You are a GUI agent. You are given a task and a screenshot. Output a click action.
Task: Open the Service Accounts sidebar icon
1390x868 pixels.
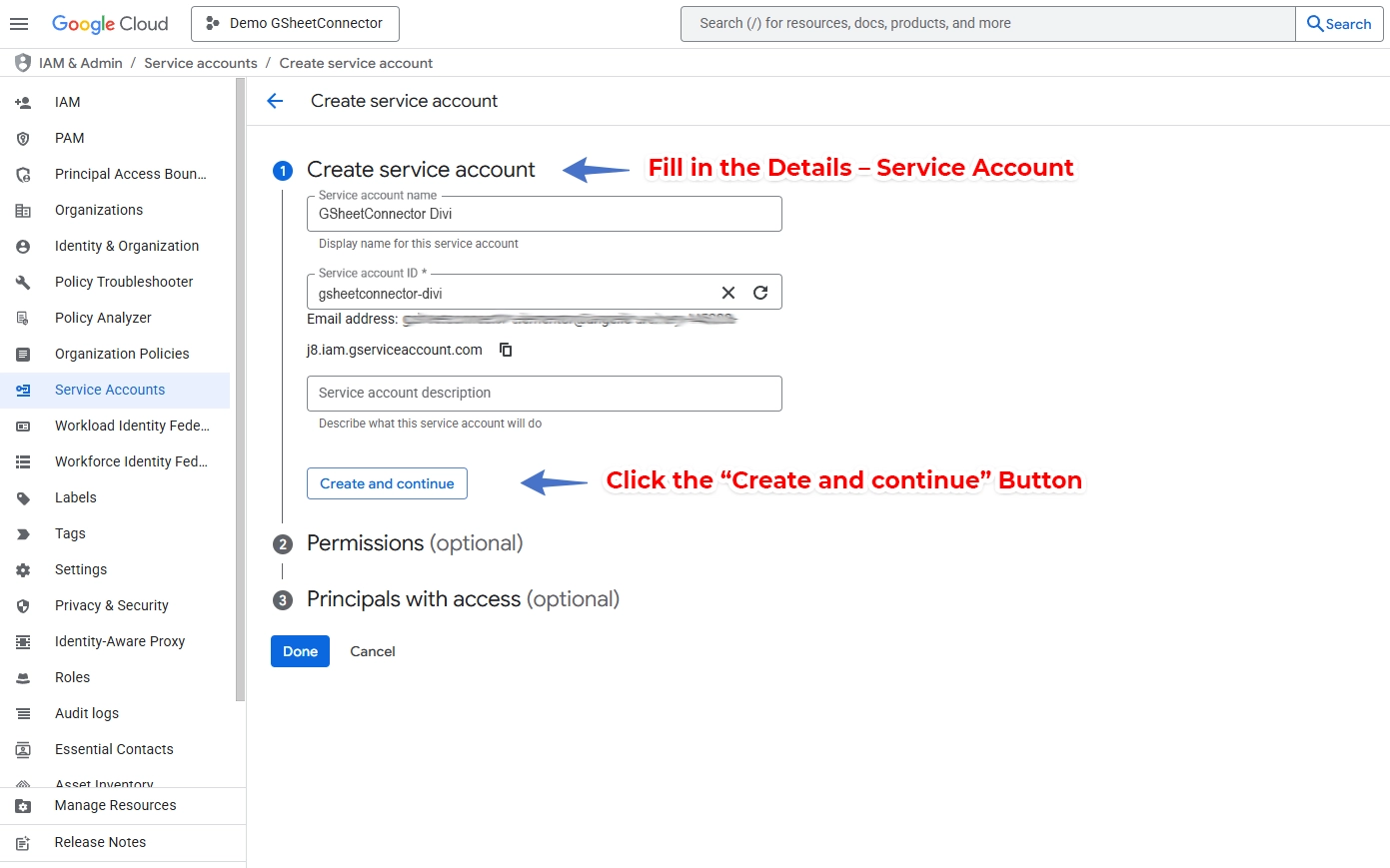coord(23,390)
